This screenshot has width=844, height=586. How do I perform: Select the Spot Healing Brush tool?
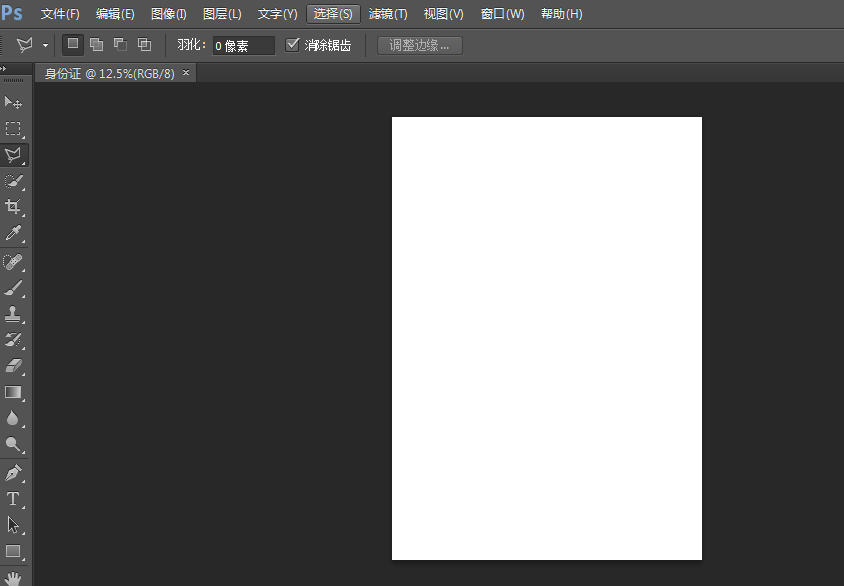[x=13, y=262]
